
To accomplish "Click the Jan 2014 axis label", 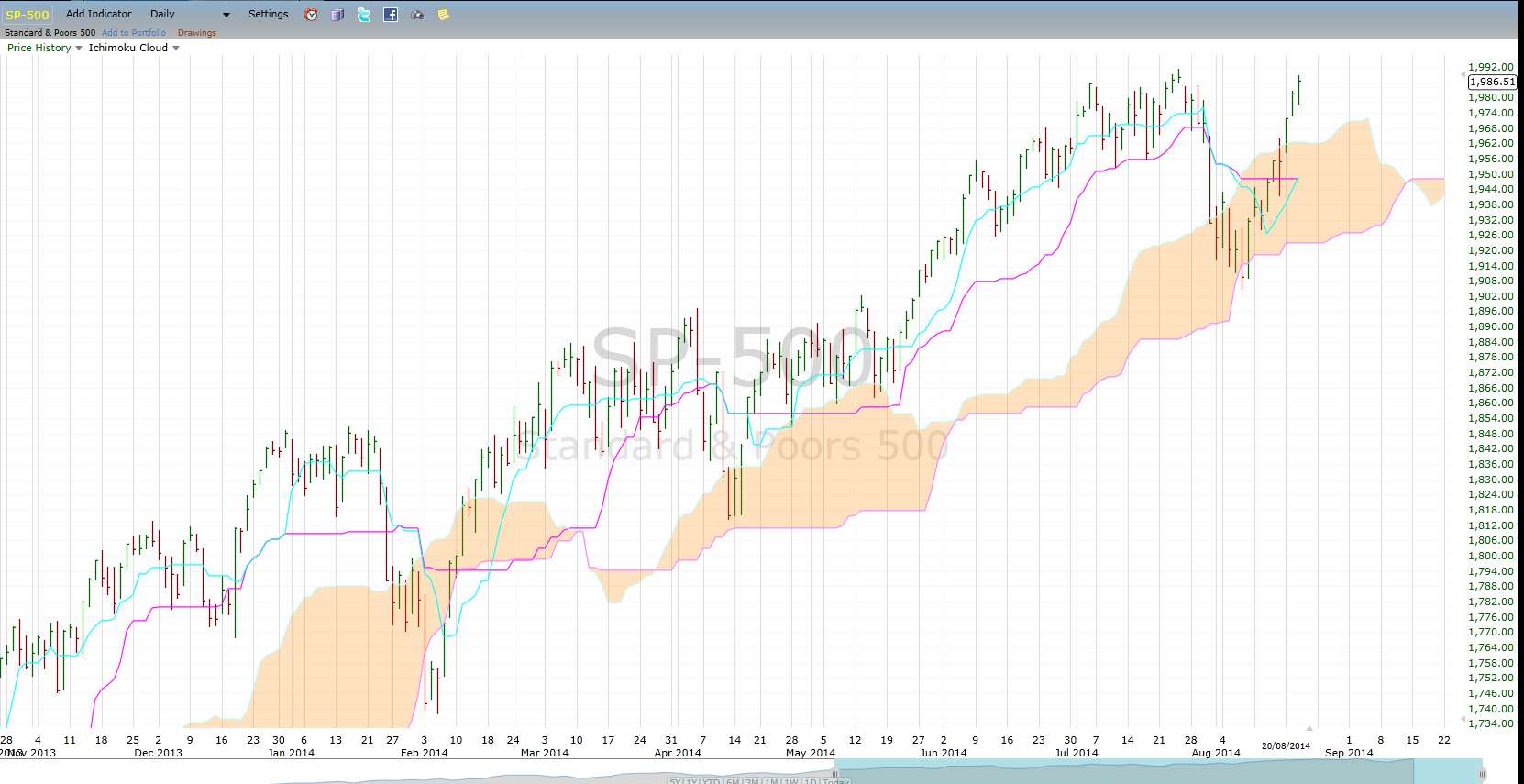I will point(291,753).
